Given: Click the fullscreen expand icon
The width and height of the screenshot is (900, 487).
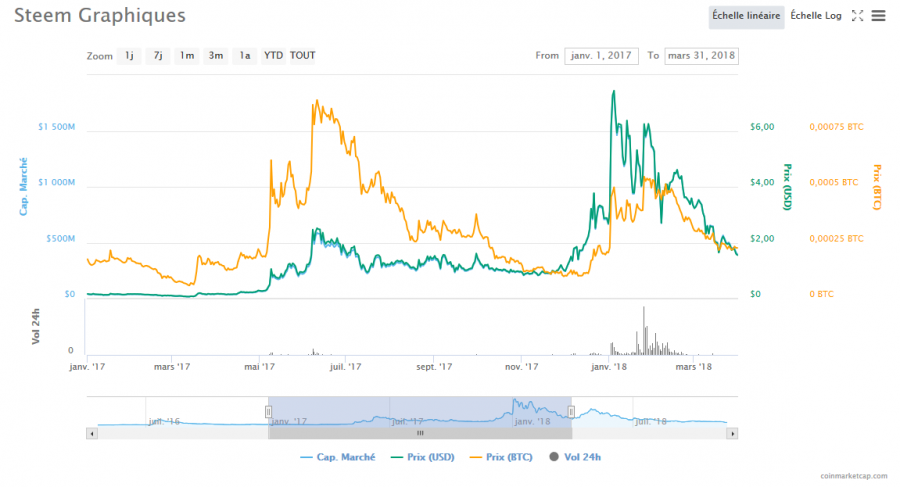Looking at the screenshot, I should click(x=857, y=16).
